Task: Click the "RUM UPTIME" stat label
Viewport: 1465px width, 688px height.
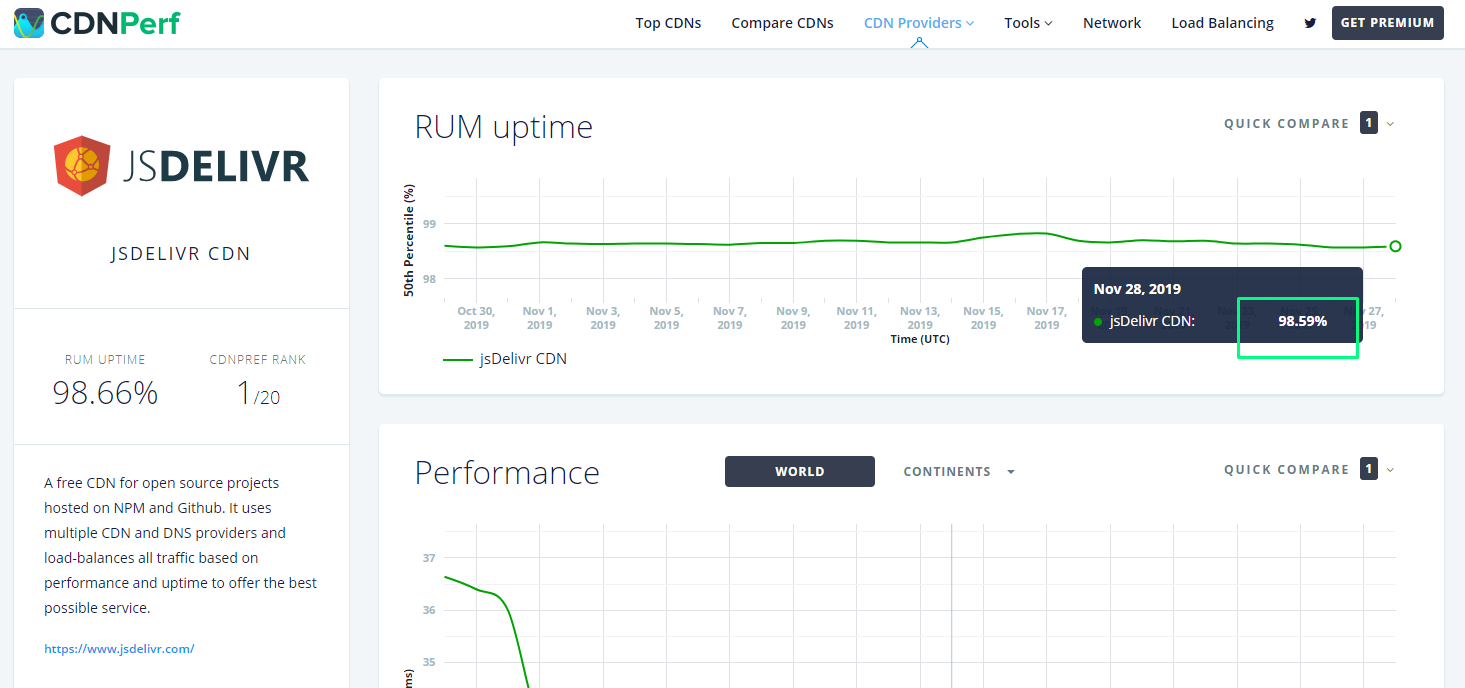Action: [105, 360]
